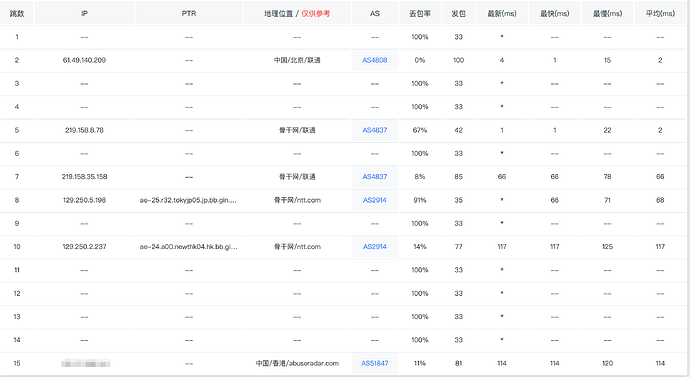The height and width of the screenshot is (377, 690).
Task: Click the 跳数 column header
Action: 17,14
